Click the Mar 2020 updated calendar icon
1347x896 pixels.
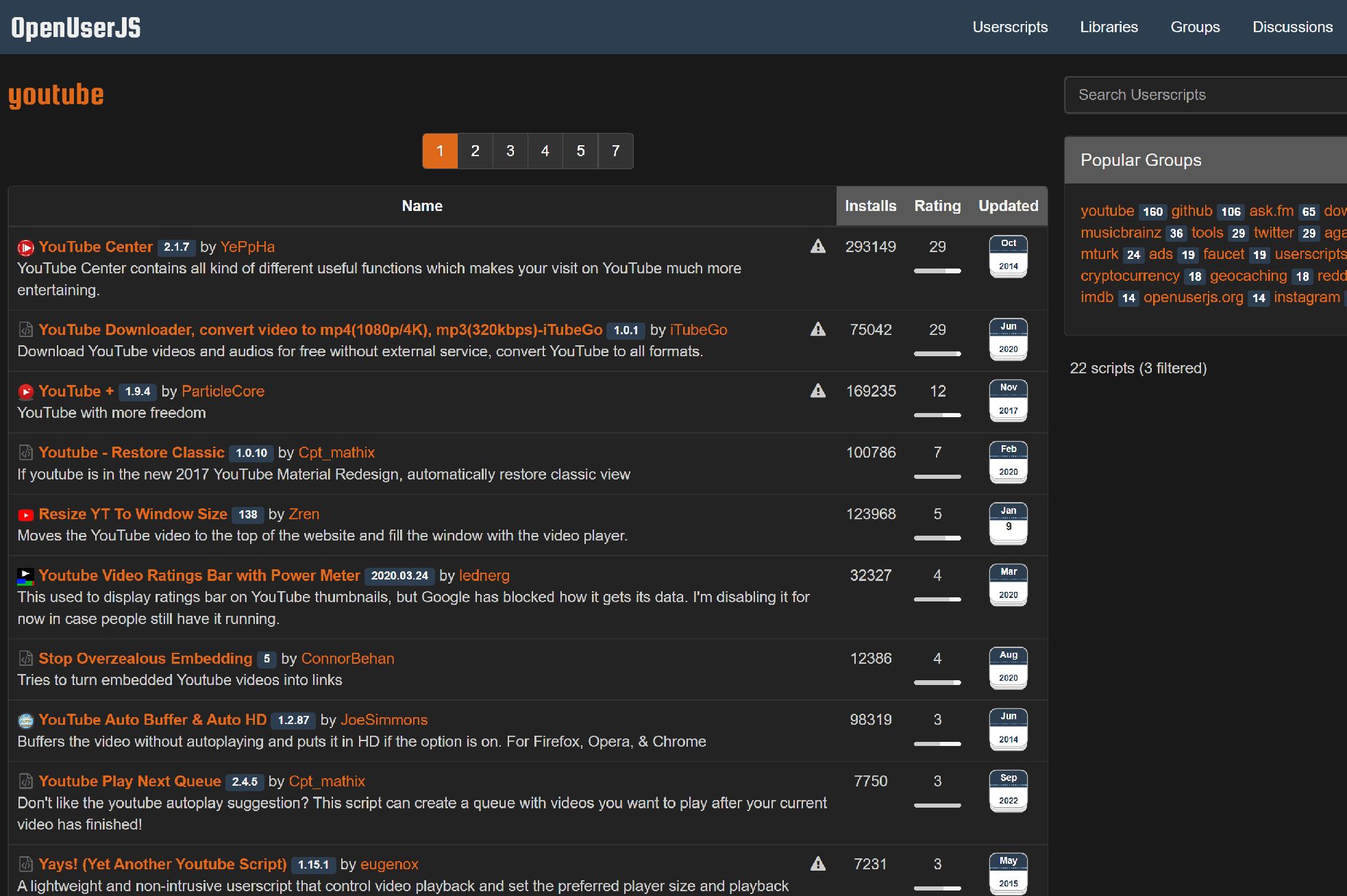pyautogui.click(x=1008, y=585)
